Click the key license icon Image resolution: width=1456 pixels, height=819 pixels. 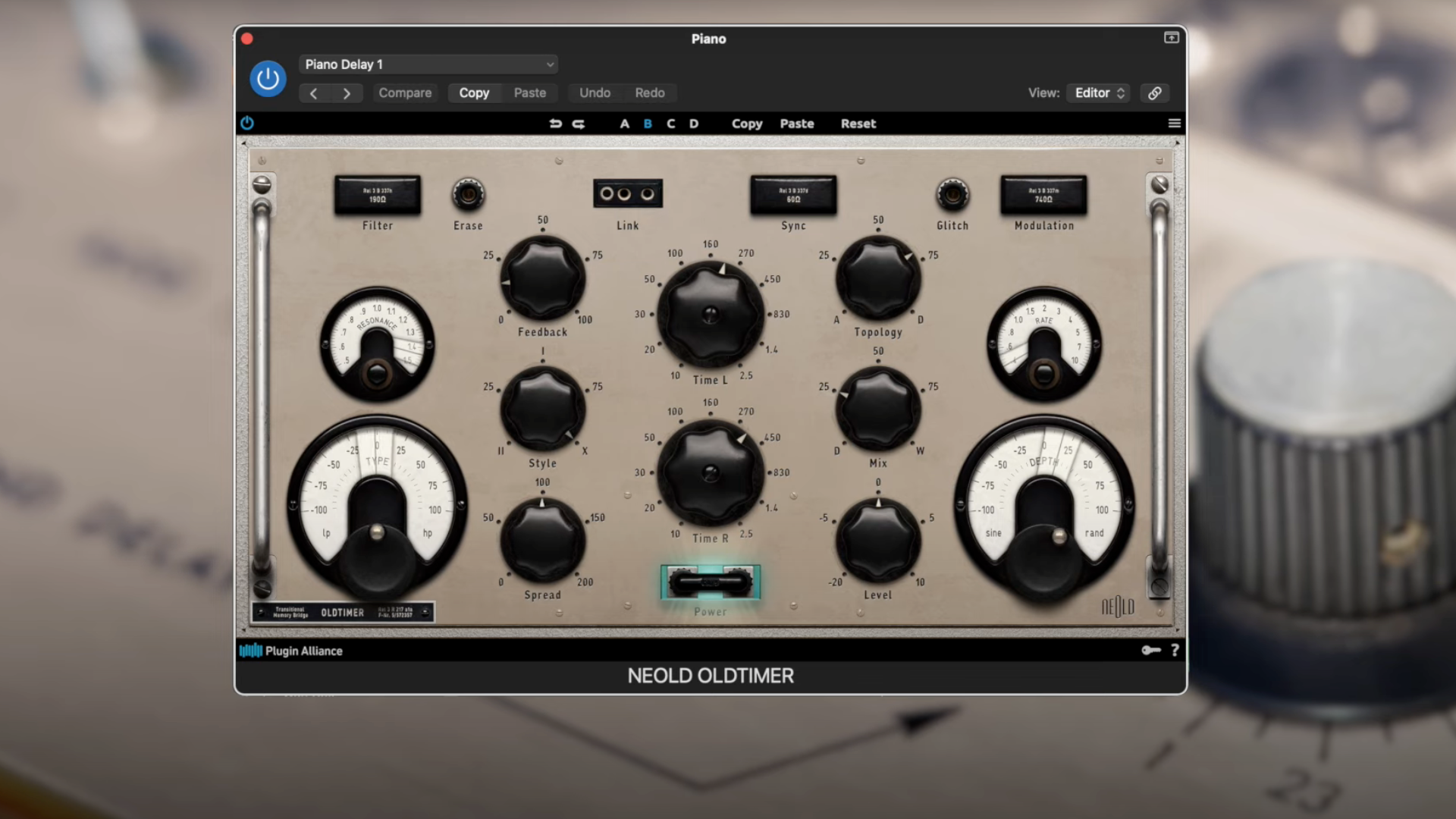1150,651
